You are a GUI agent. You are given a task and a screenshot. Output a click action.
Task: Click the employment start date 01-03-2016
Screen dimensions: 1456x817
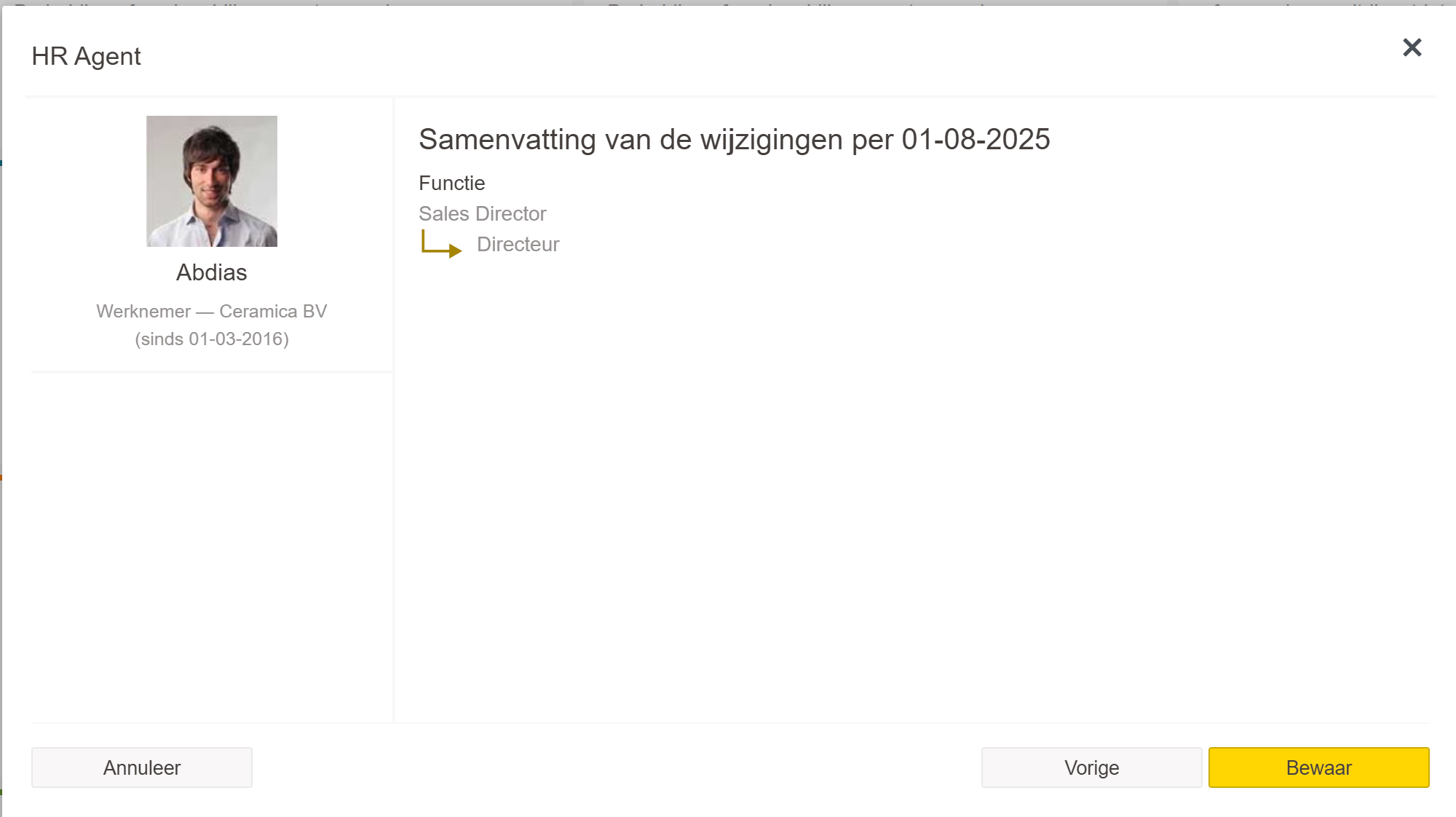tap(236, 339)
